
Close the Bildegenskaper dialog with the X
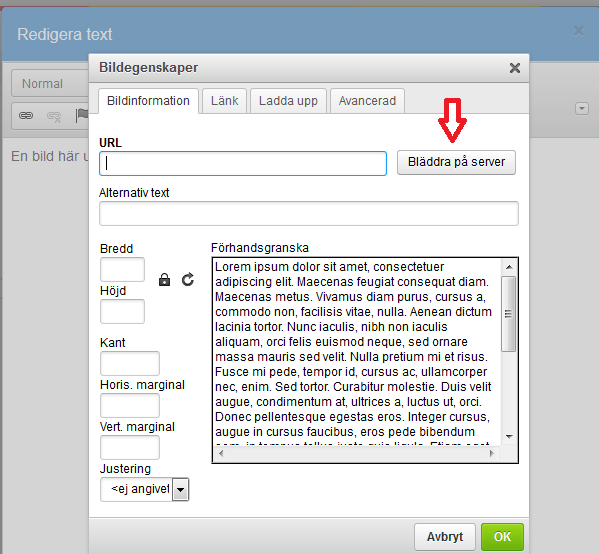pyautogui.click(x=515, y=68)
